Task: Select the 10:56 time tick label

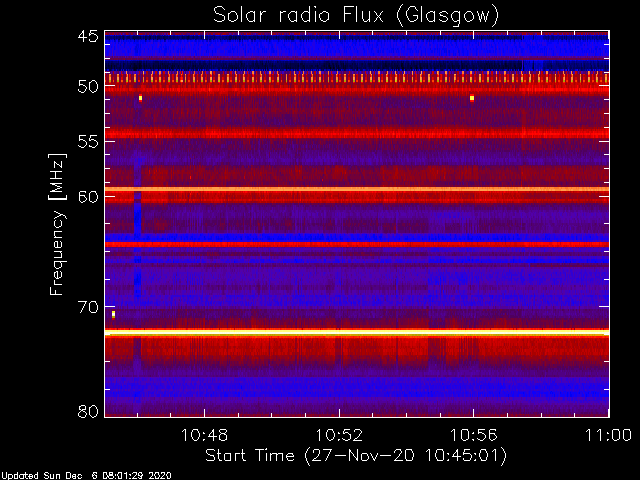Action: [473, 435]
